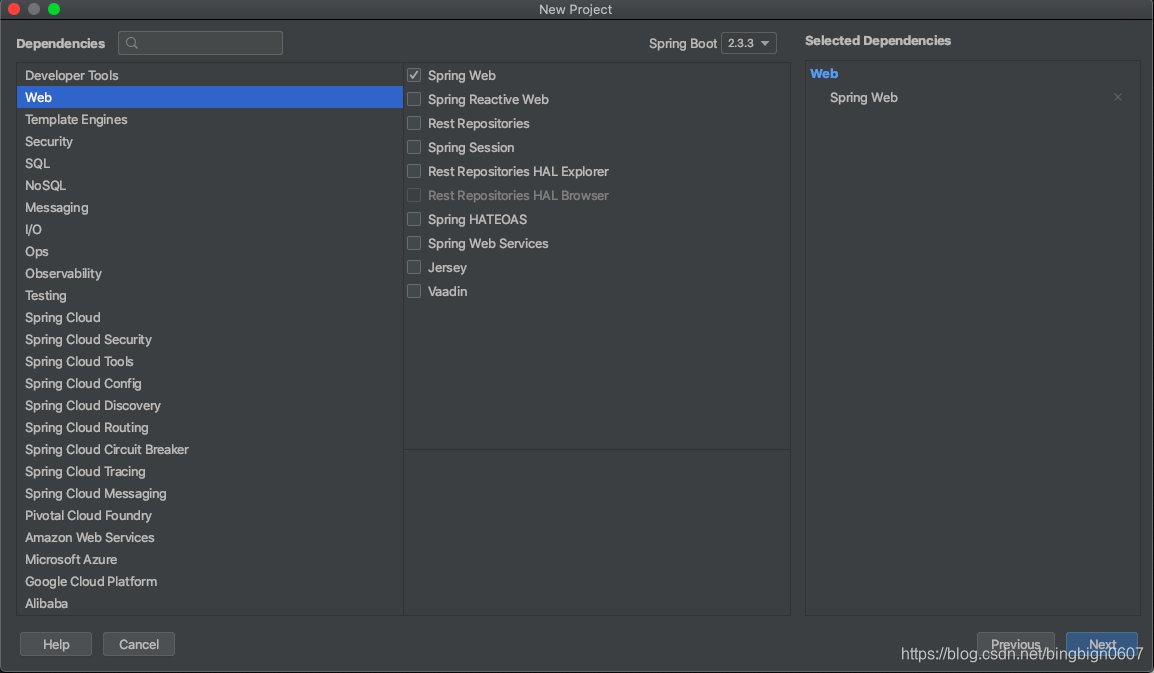The height and width of the screenshot is (673, 1154).
Task: Open the Template Engines category
Action: [x=210, y=119]
